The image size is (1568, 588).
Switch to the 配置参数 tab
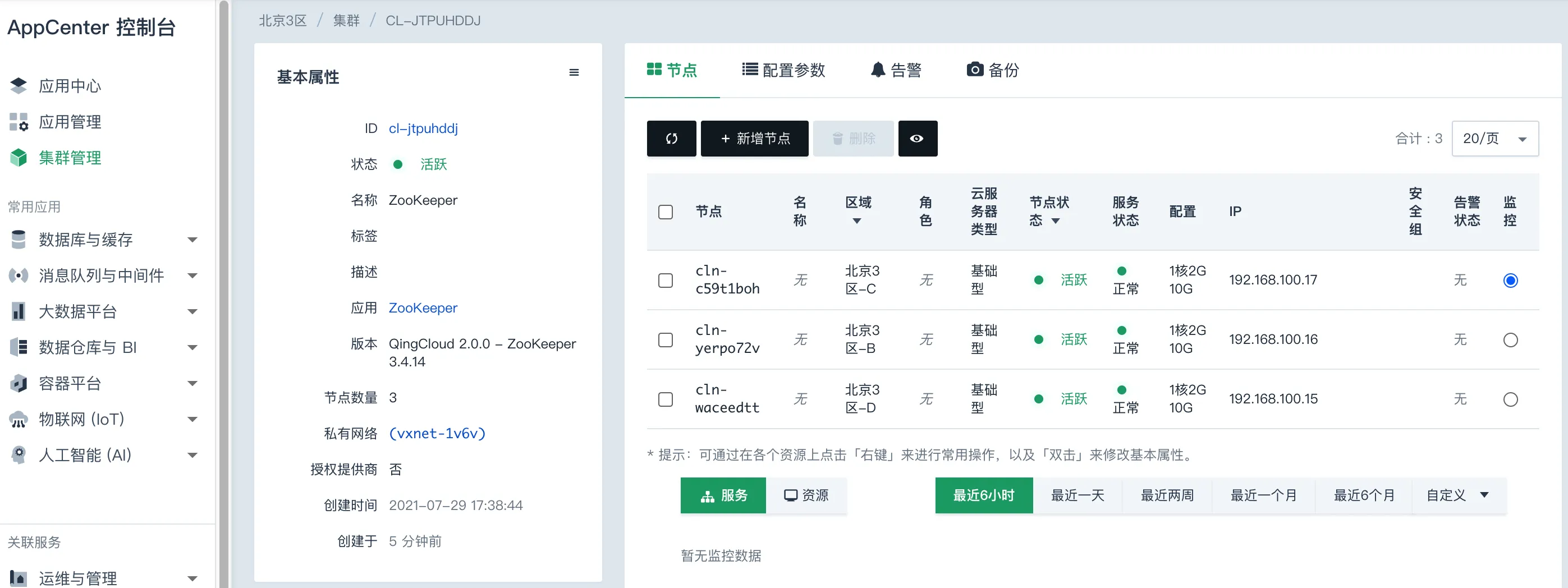[x=783, y=70]
